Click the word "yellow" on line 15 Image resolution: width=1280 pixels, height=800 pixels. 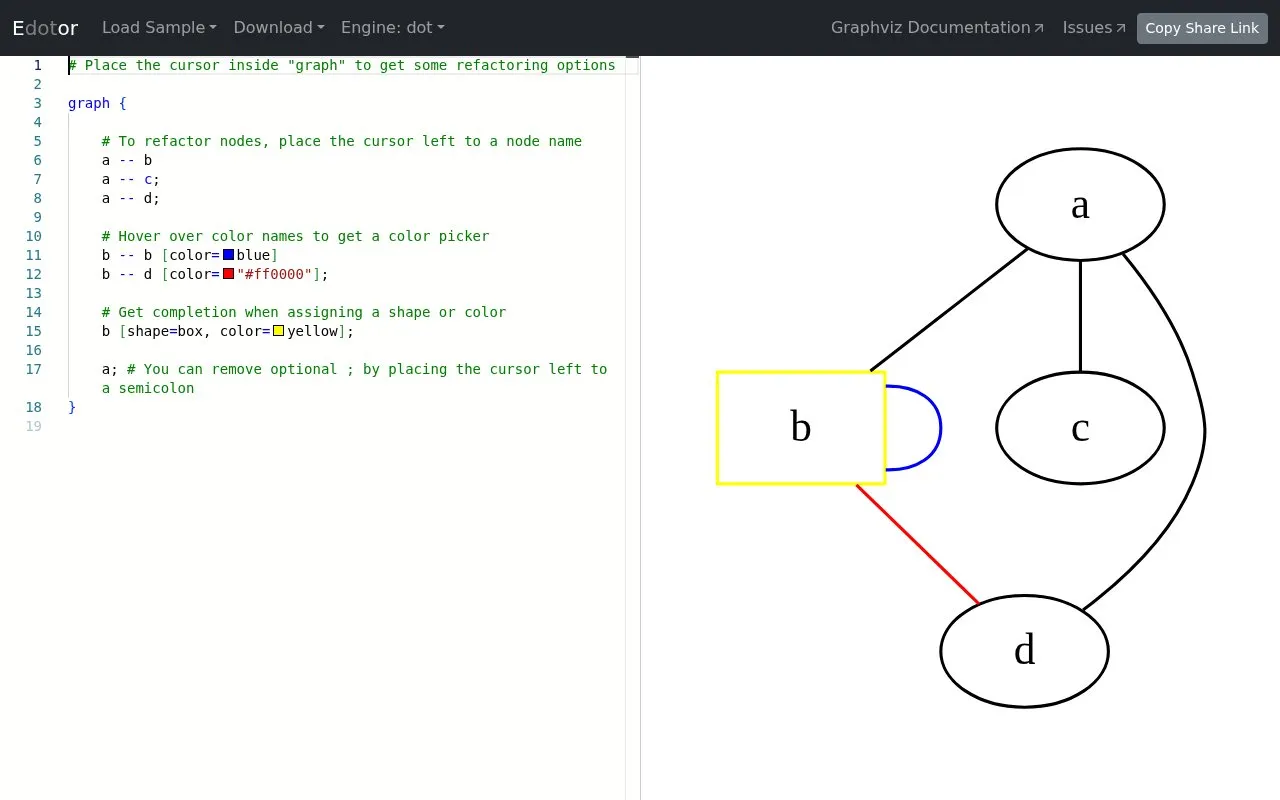[x=312, y=331]
